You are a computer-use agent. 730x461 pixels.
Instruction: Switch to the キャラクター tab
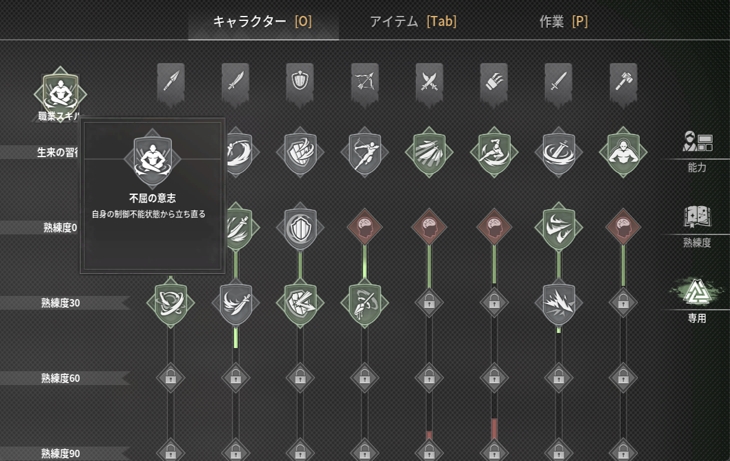point(263,21)
